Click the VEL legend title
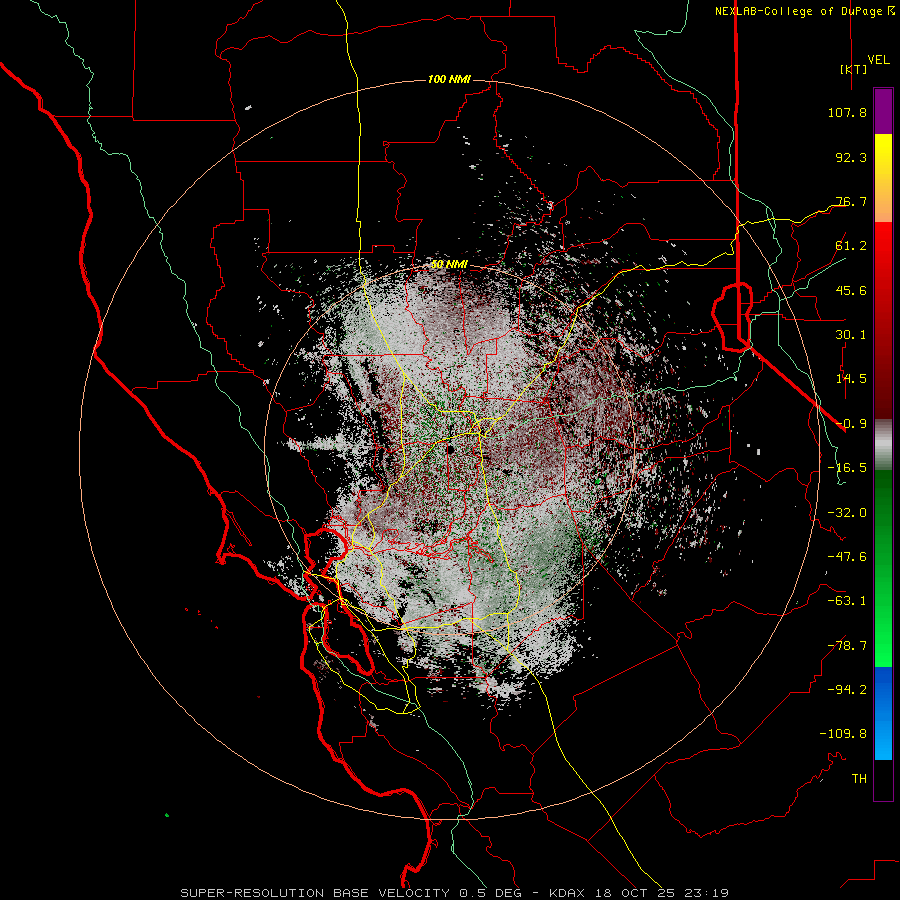This screenshot has width=900, height=900. pyautogui.click(x=878, y=60)
